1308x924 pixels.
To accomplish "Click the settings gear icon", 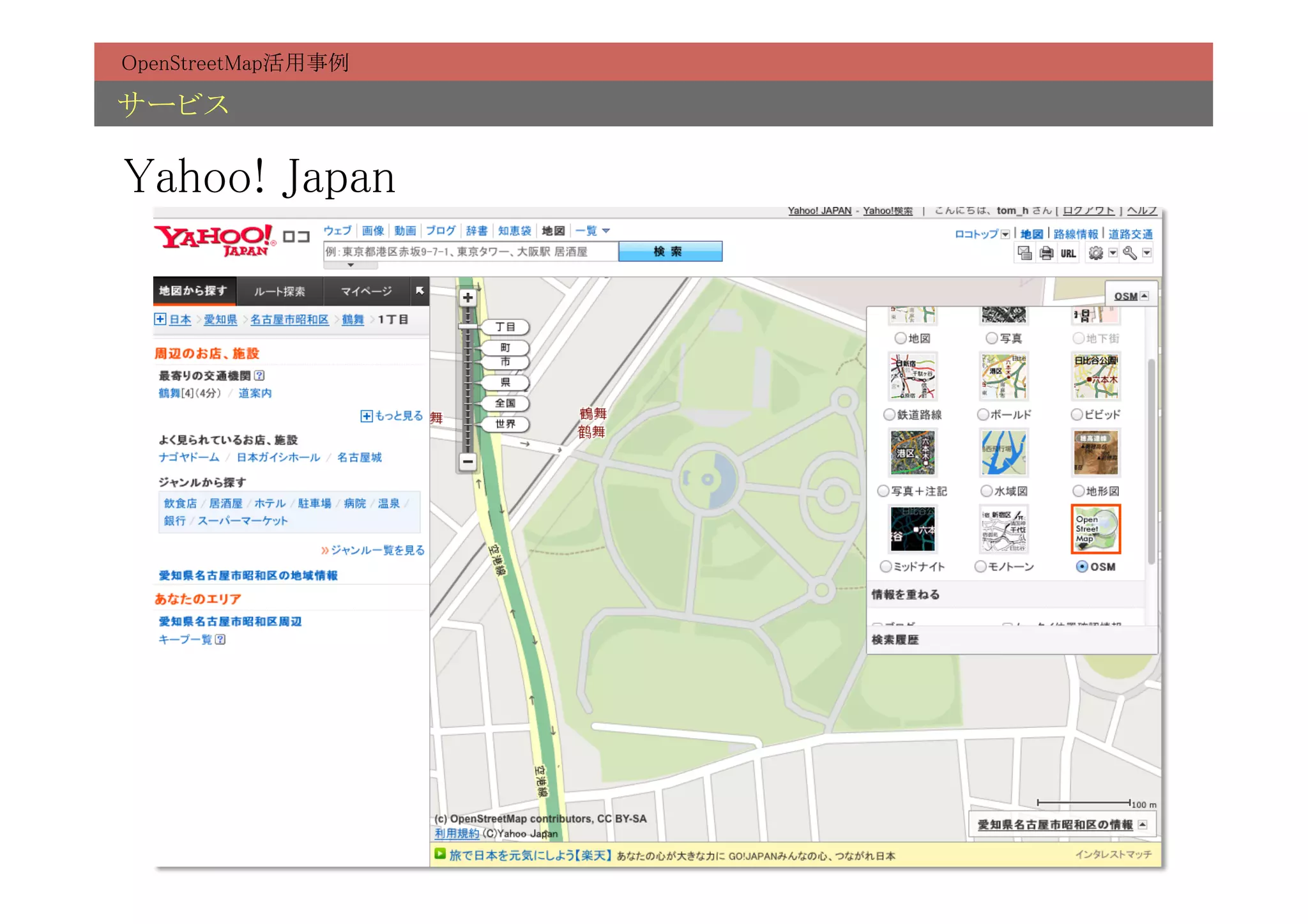I will (1096, 254).
